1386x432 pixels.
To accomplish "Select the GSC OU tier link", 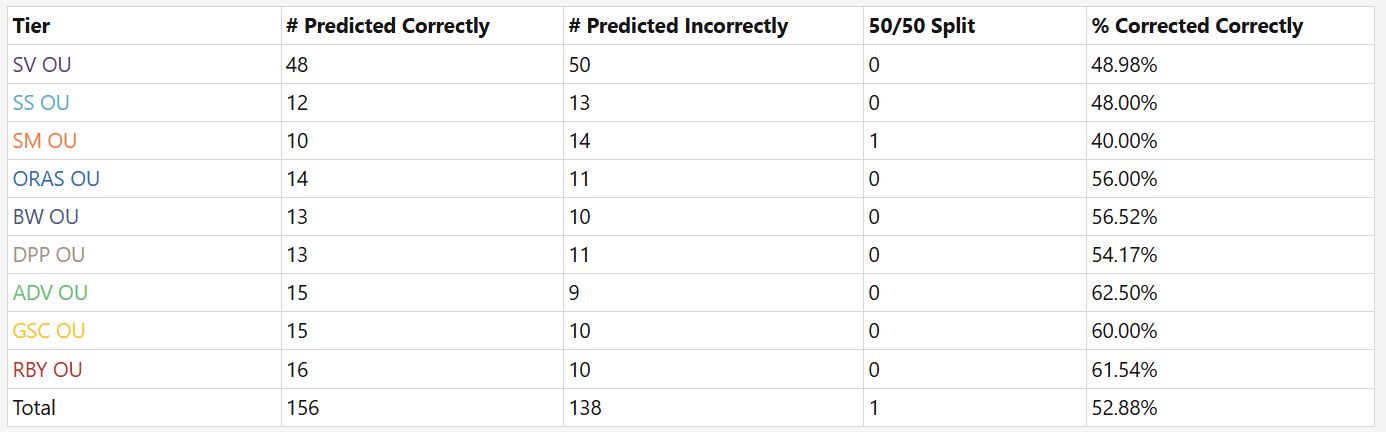I will tap(49, 331).
